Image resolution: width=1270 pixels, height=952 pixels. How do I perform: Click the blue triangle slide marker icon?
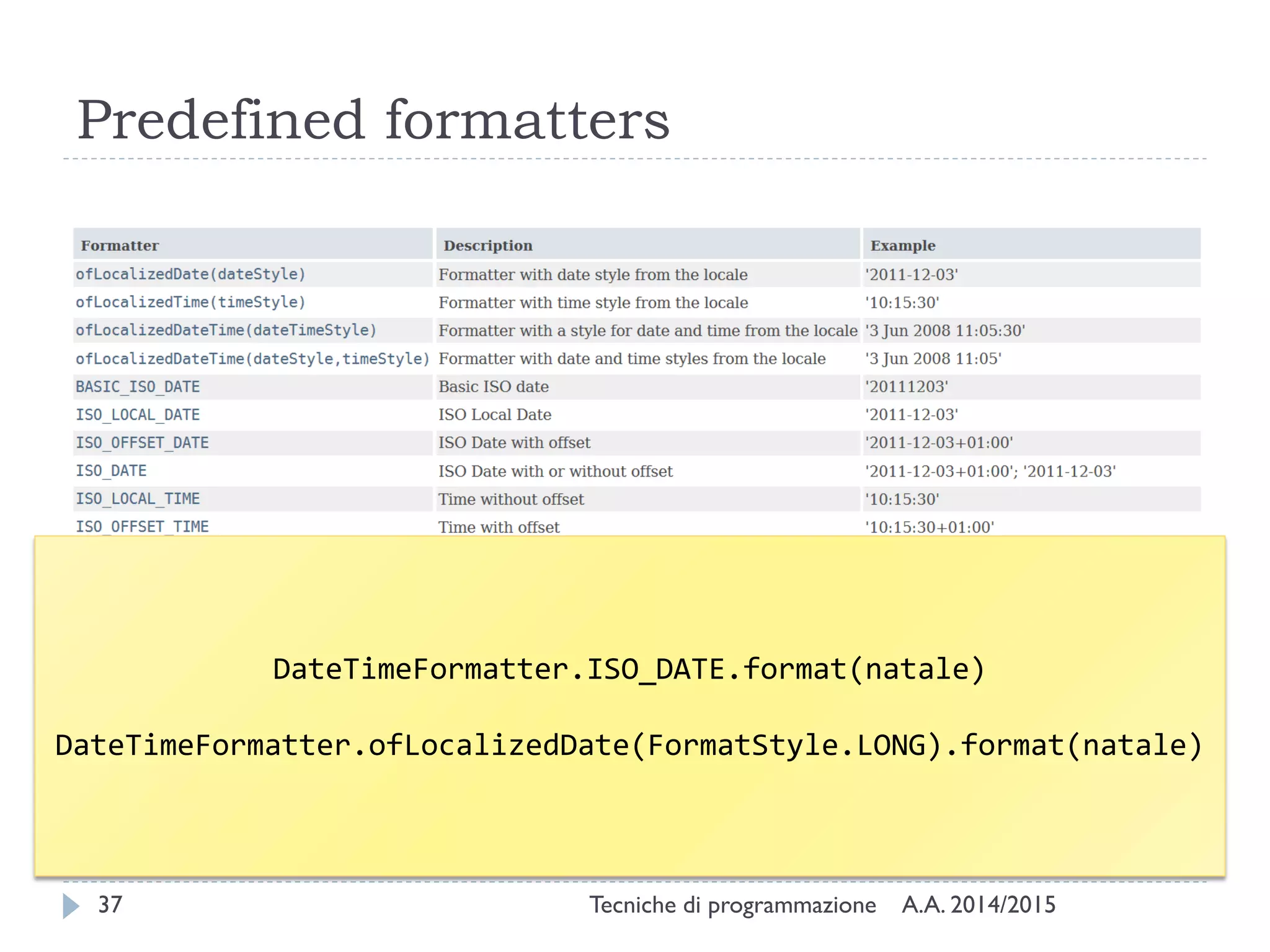71,906
